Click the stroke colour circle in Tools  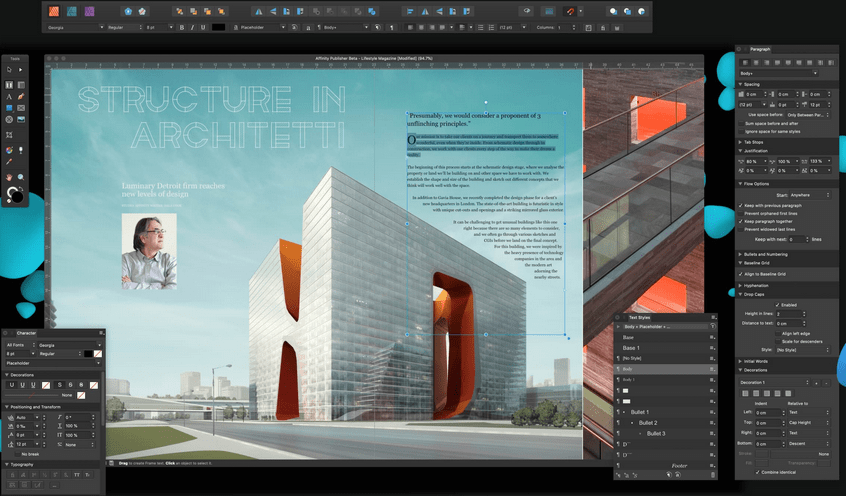click(11, 192)
